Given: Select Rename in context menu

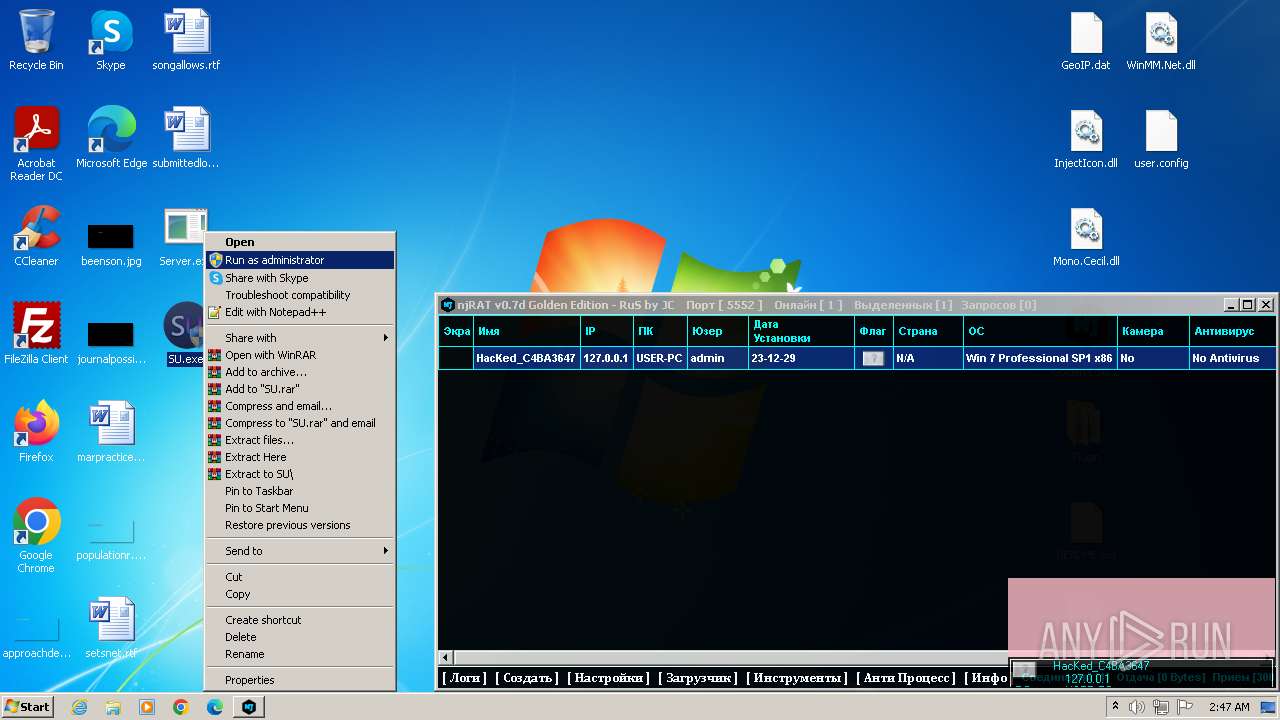Looking at the screenshot, I should [x=300, y=654].
